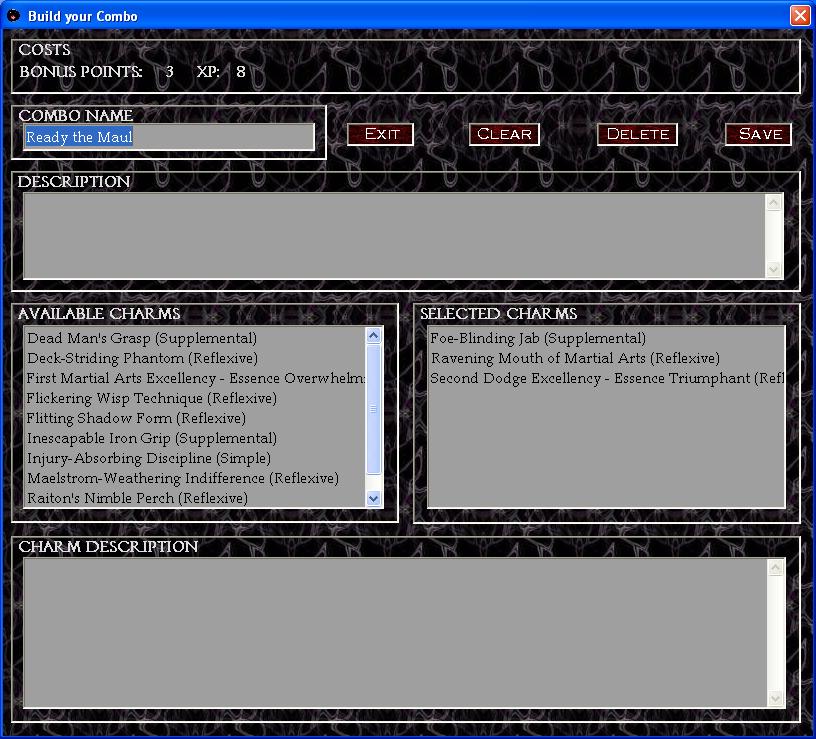Viewport: 816px width, 739px height.
Task: Click Available Charms scrollbar down arrow
Action: coord(374,499)
